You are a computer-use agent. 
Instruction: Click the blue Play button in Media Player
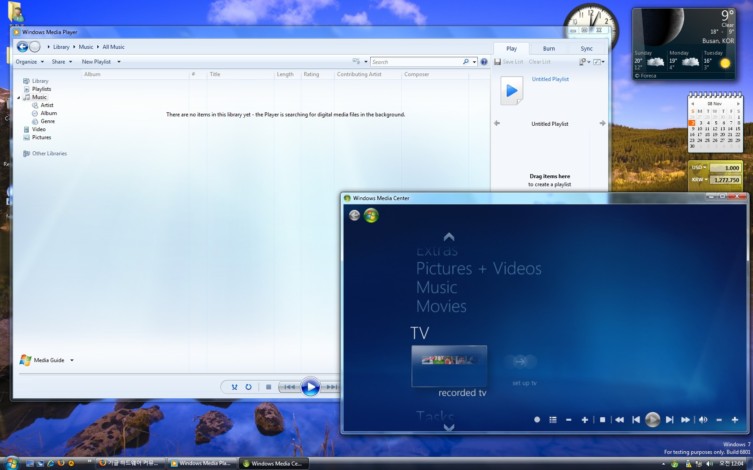tap(310, 387)
